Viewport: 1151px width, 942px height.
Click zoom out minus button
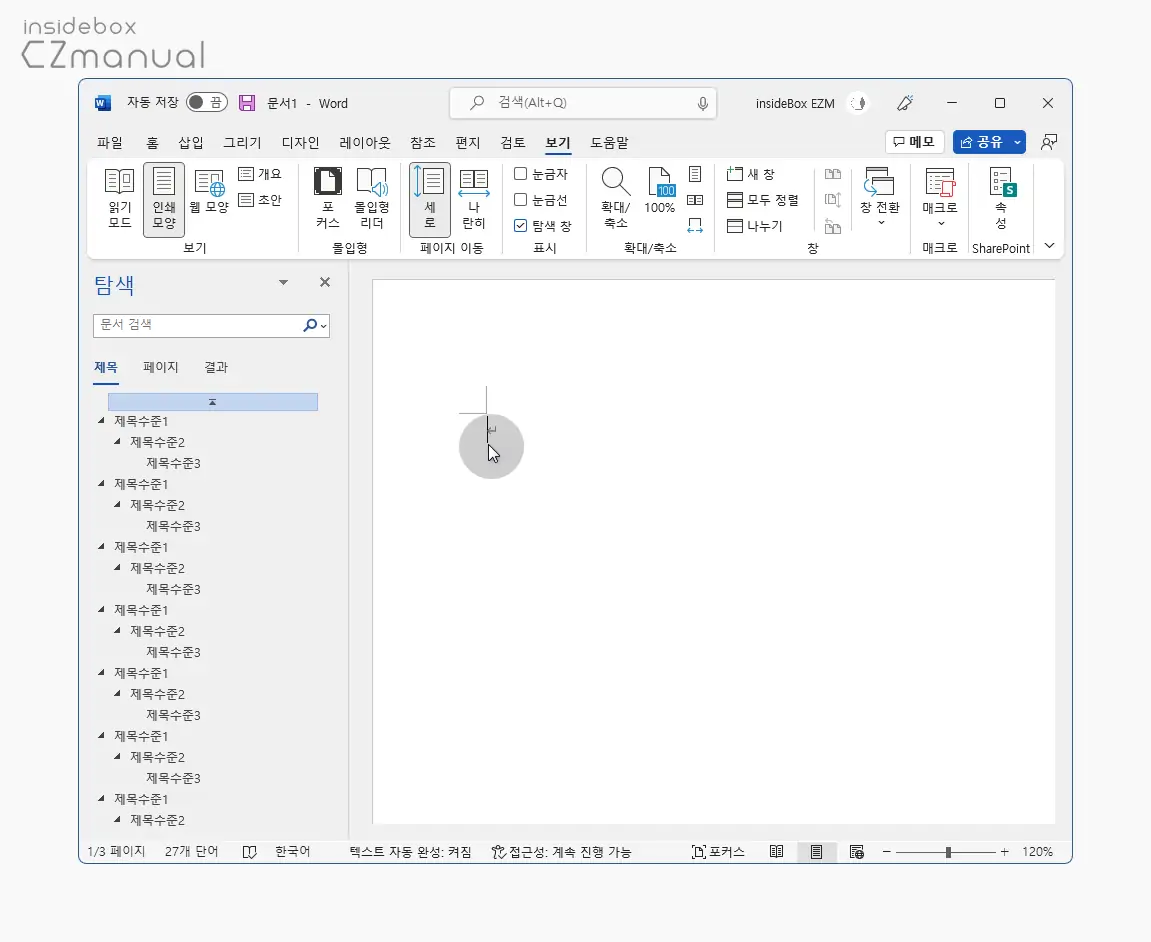[x=887, y=852]
